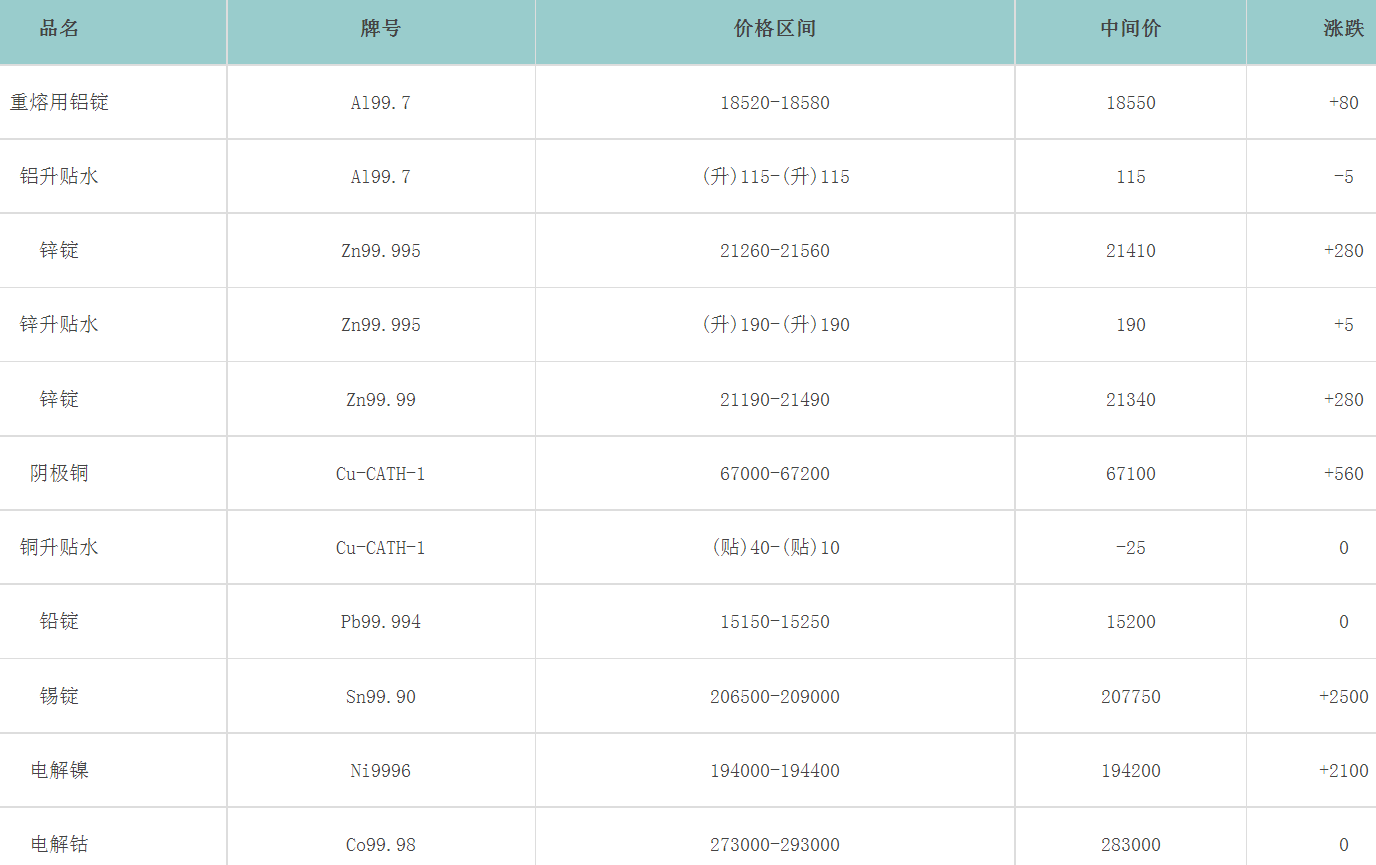This screenshot has height=865, width=1376.
Task: Select the 铜升贴水 product name
Action: click(x=59, y=547)
